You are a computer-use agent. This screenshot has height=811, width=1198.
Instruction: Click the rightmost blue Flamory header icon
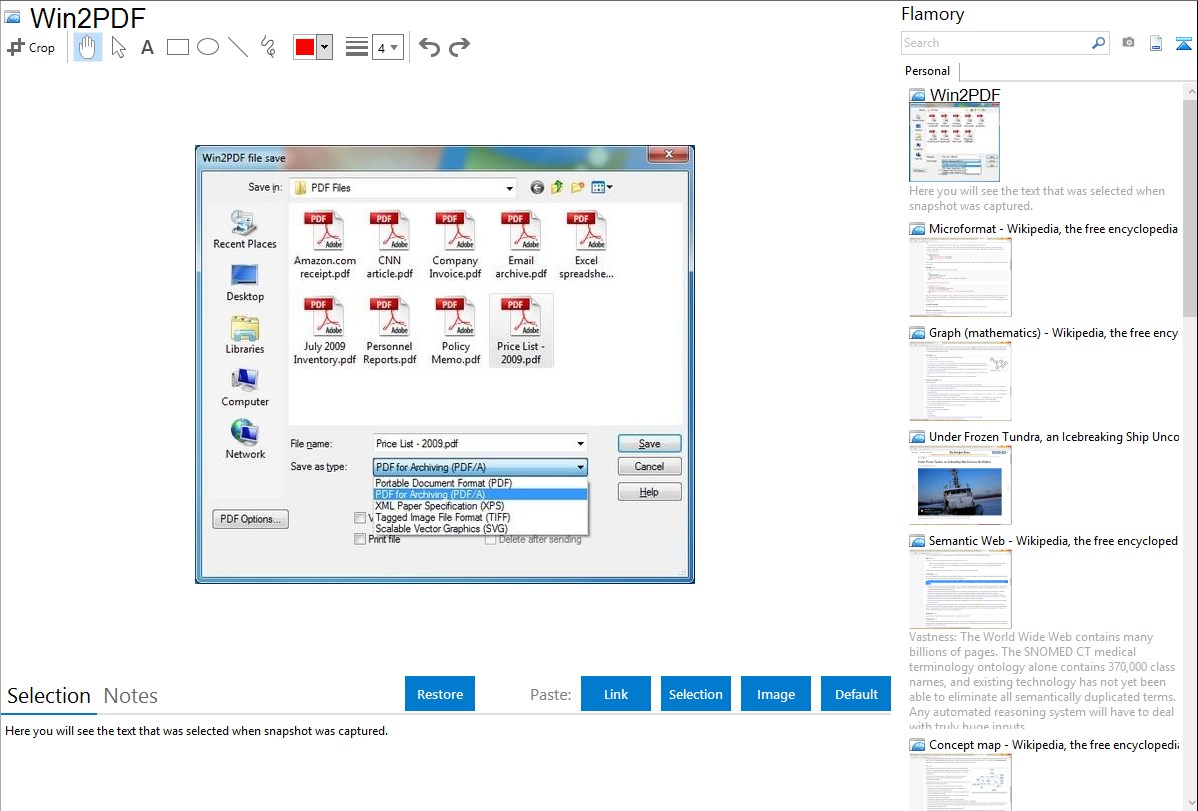tap(1183, 44)
